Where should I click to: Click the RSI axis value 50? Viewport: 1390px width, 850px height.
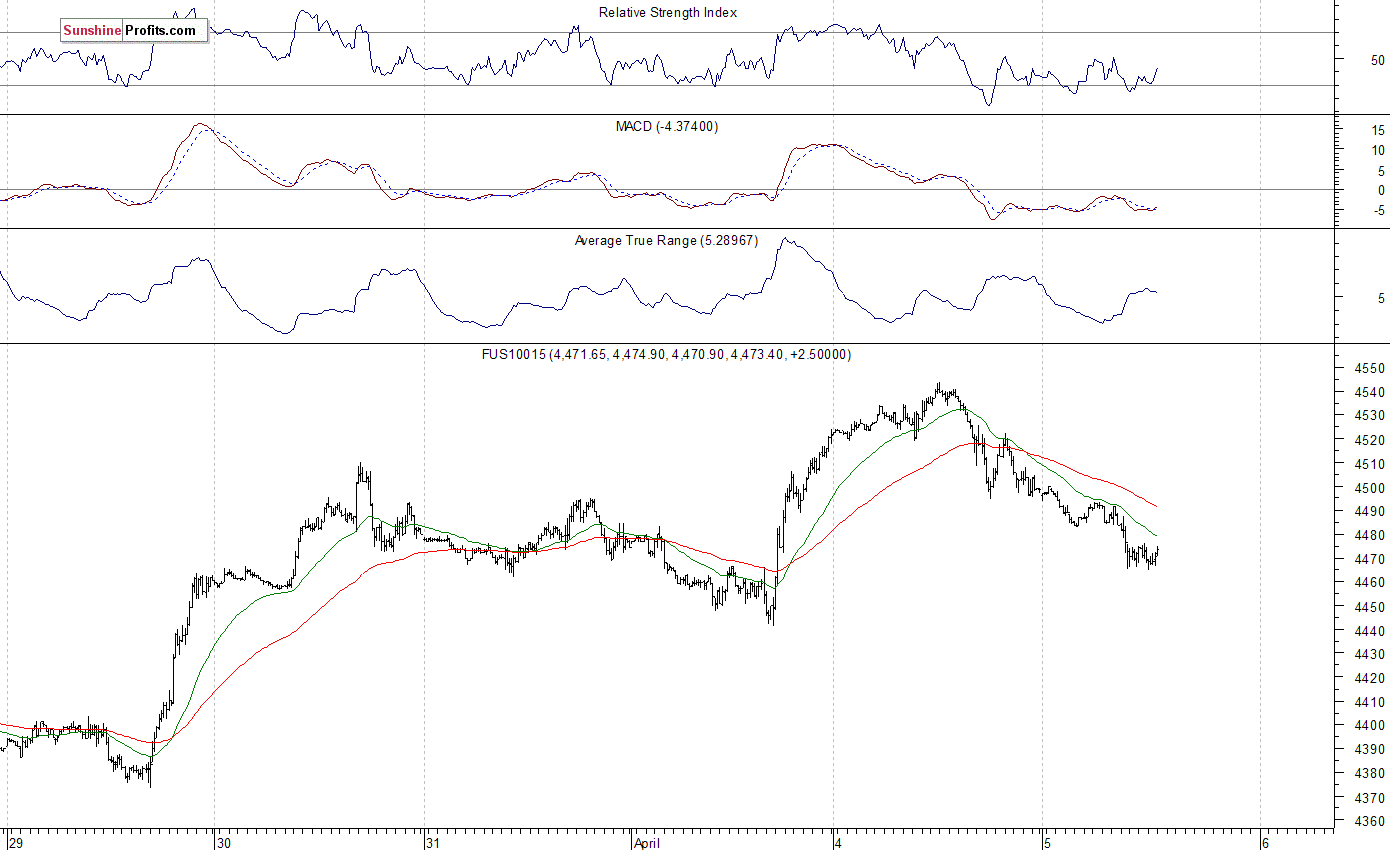(1378, 60)
